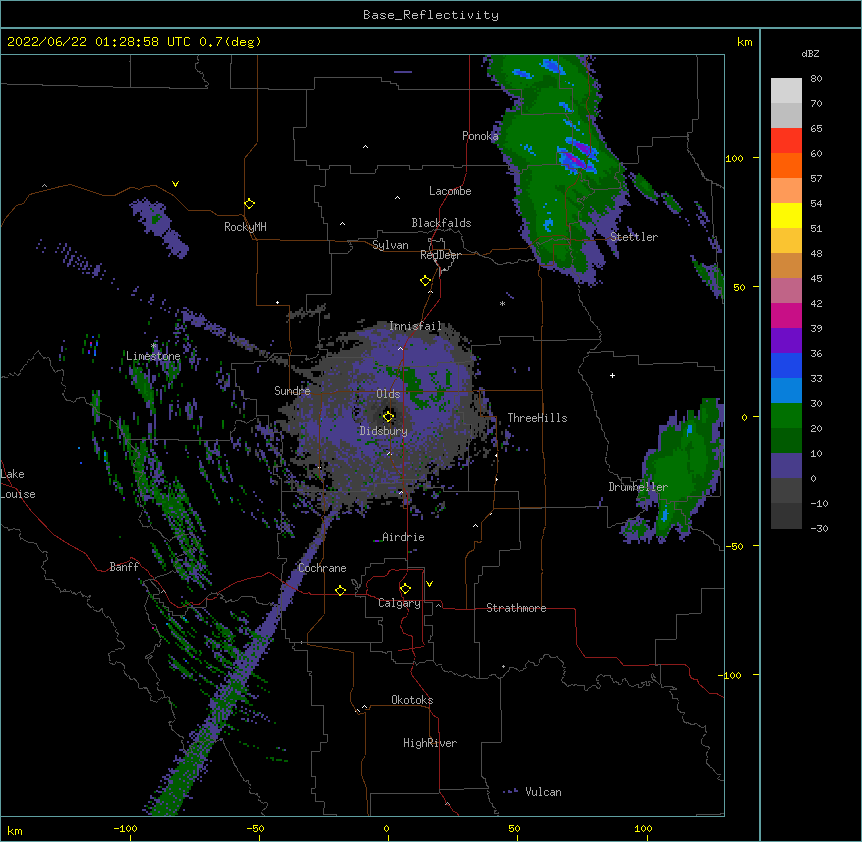
Task: Click the RockyMH label
Action: point(245,227)
